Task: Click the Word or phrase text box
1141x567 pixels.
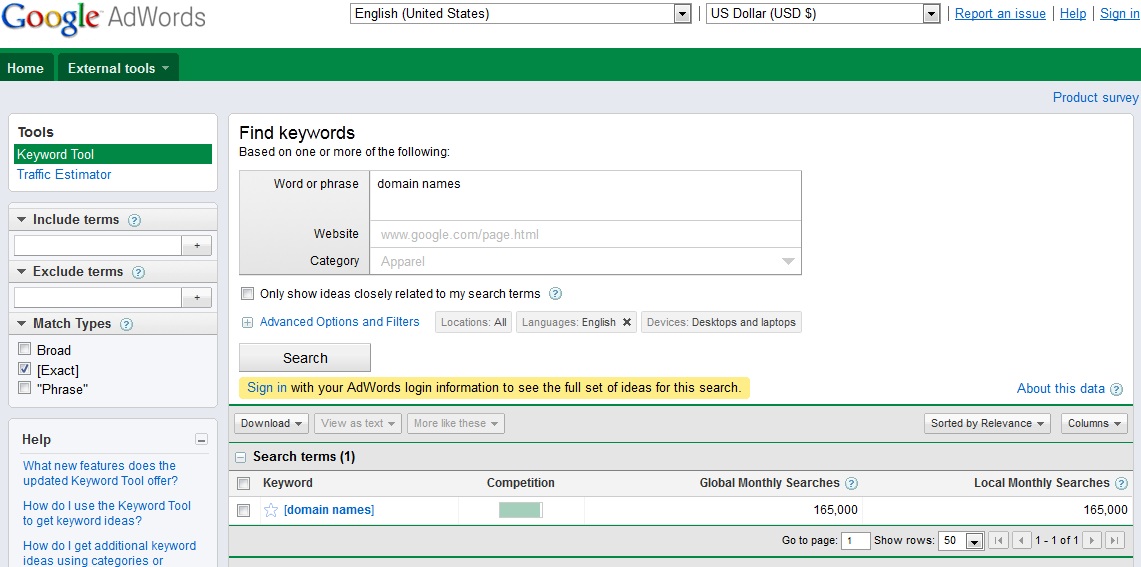Action: click(585, 196)
